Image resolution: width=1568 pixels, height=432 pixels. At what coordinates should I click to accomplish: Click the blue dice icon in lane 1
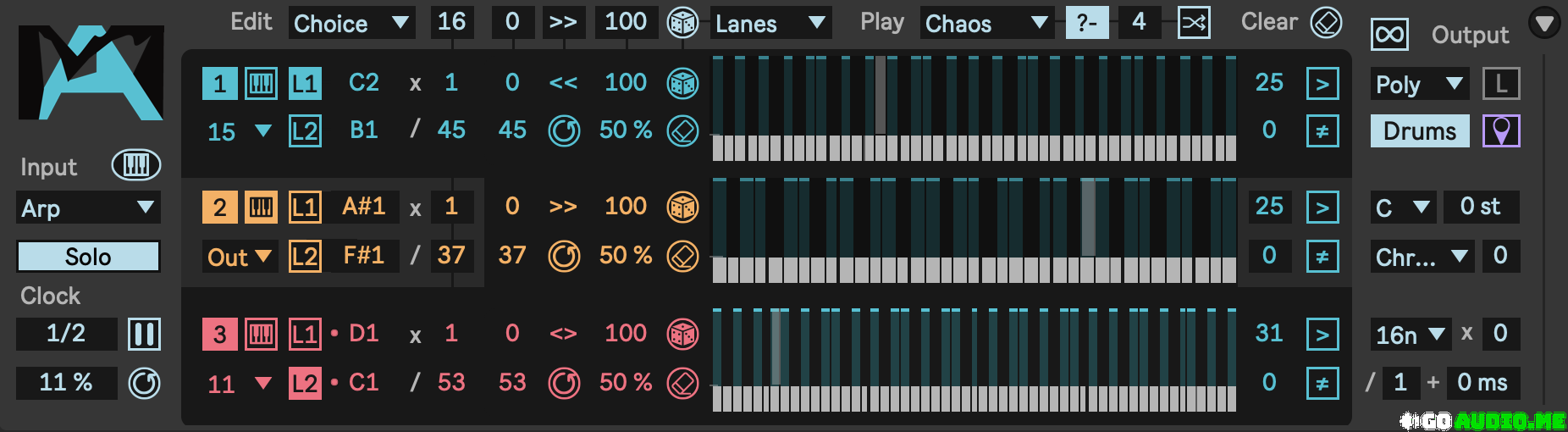682,83
